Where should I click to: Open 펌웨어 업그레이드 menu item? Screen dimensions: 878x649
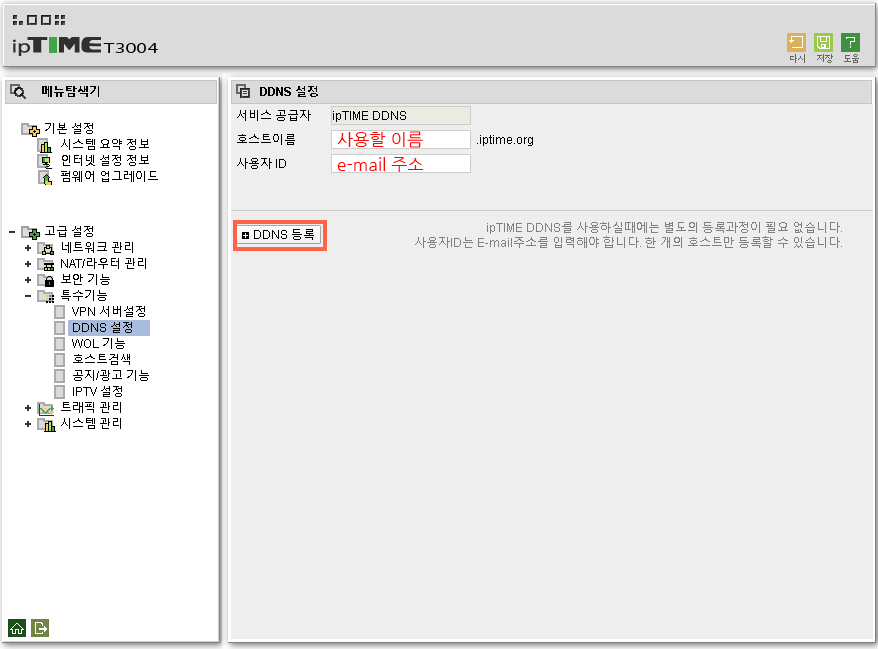click(109, 176)
